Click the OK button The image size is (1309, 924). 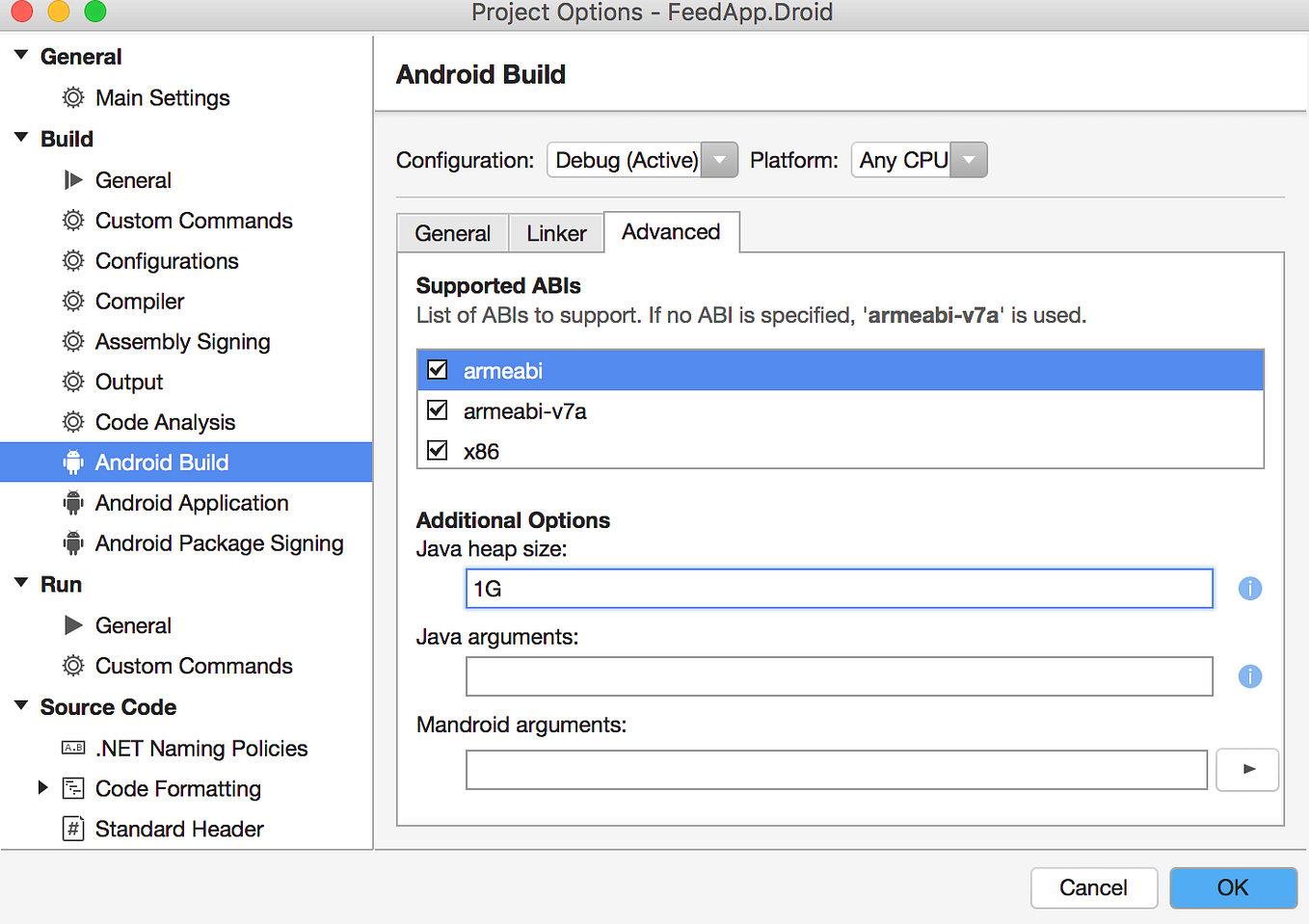click(x=1233, y=887)
